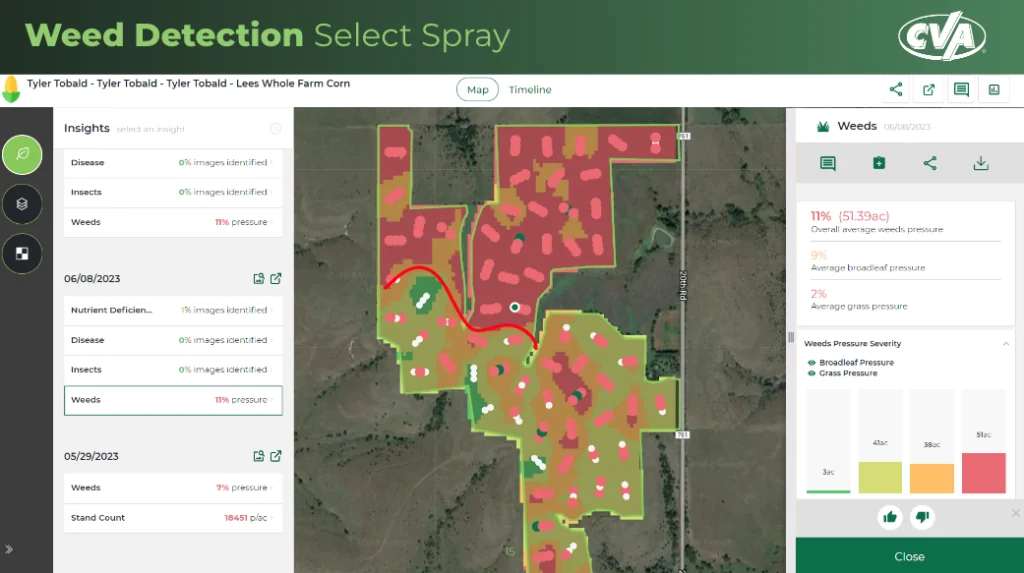Switch to Map view
The height and width of the screenshot is (573, 1024).
click(x=477, y=90)
